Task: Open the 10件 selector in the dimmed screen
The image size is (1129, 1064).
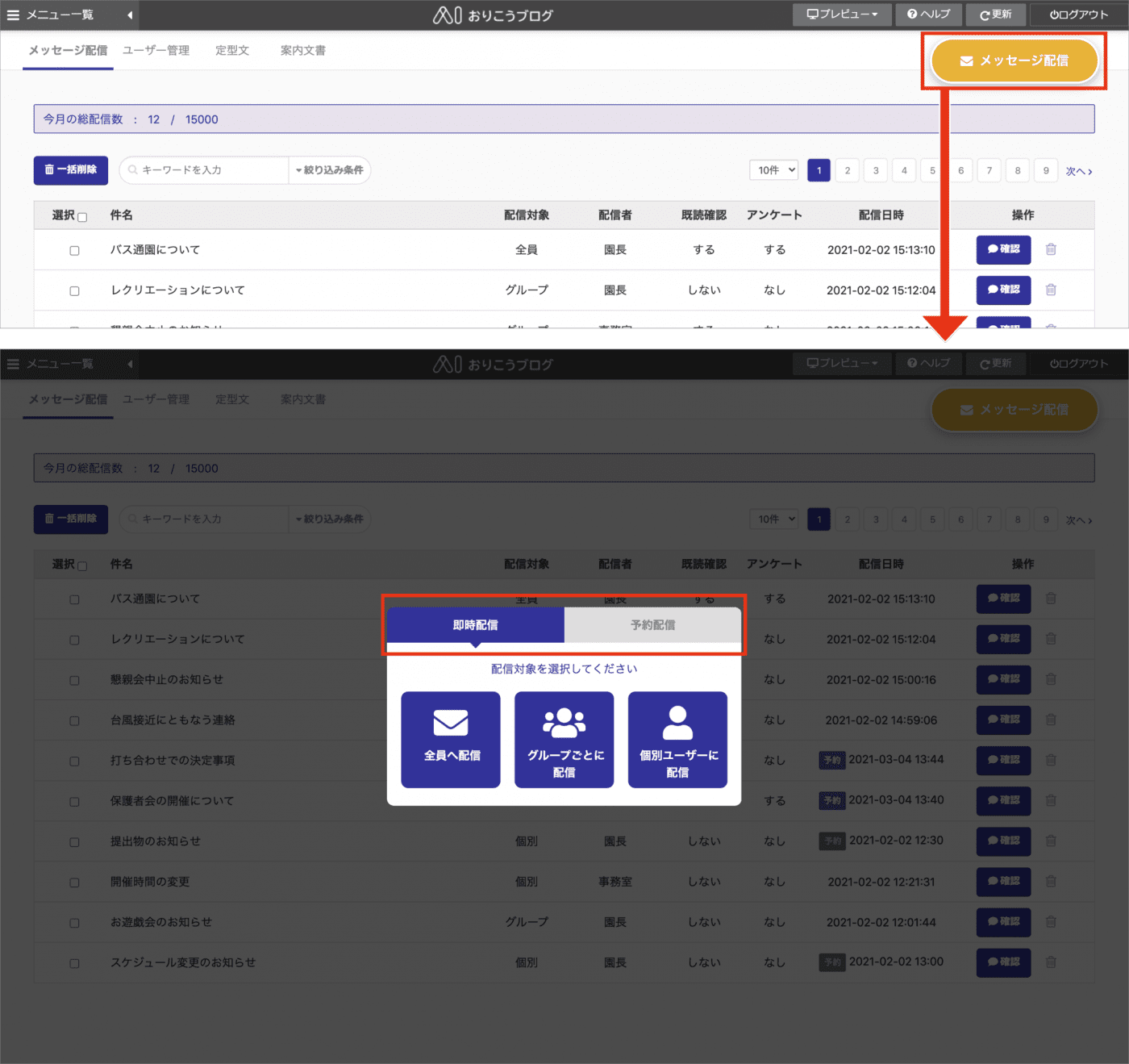Action: pos(774,519)
